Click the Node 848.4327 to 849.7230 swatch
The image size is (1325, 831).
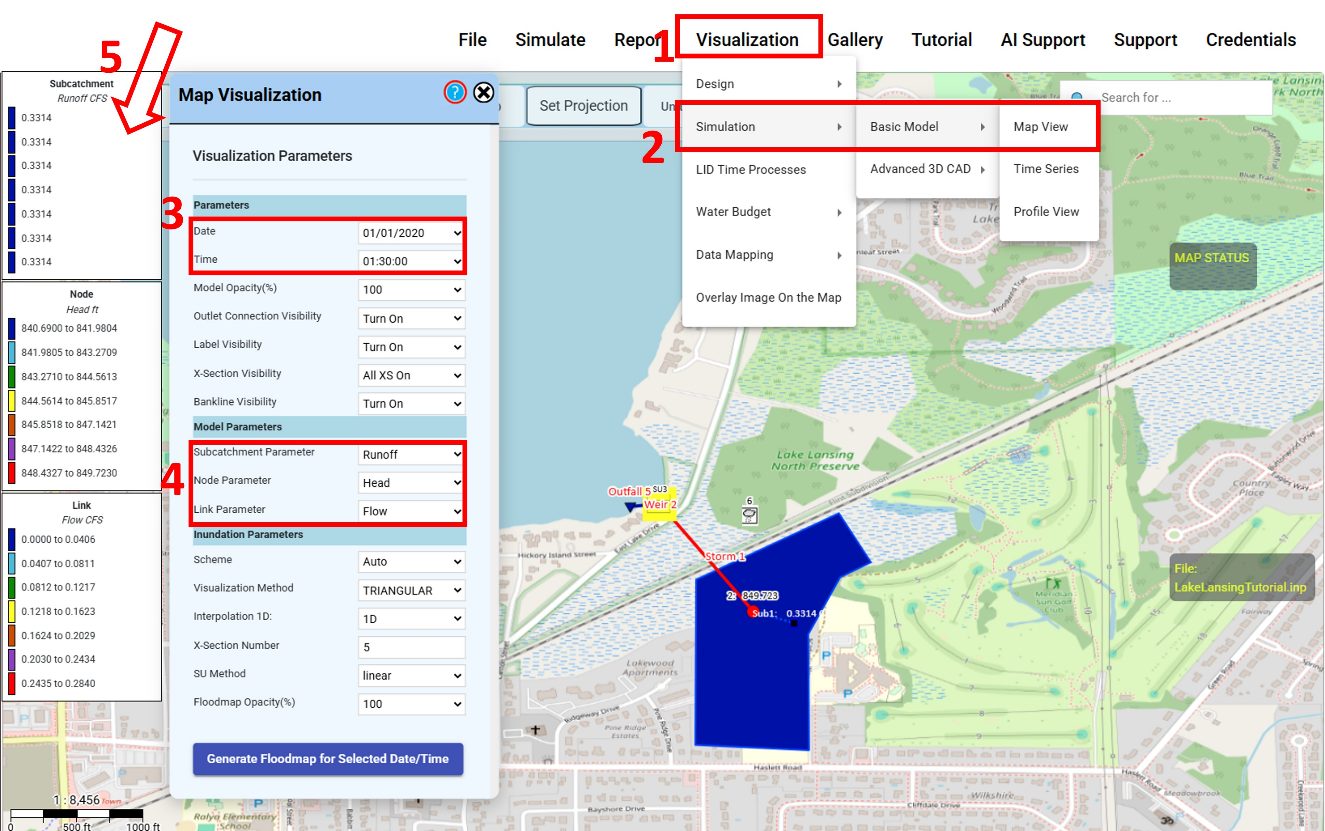(12, 473)
